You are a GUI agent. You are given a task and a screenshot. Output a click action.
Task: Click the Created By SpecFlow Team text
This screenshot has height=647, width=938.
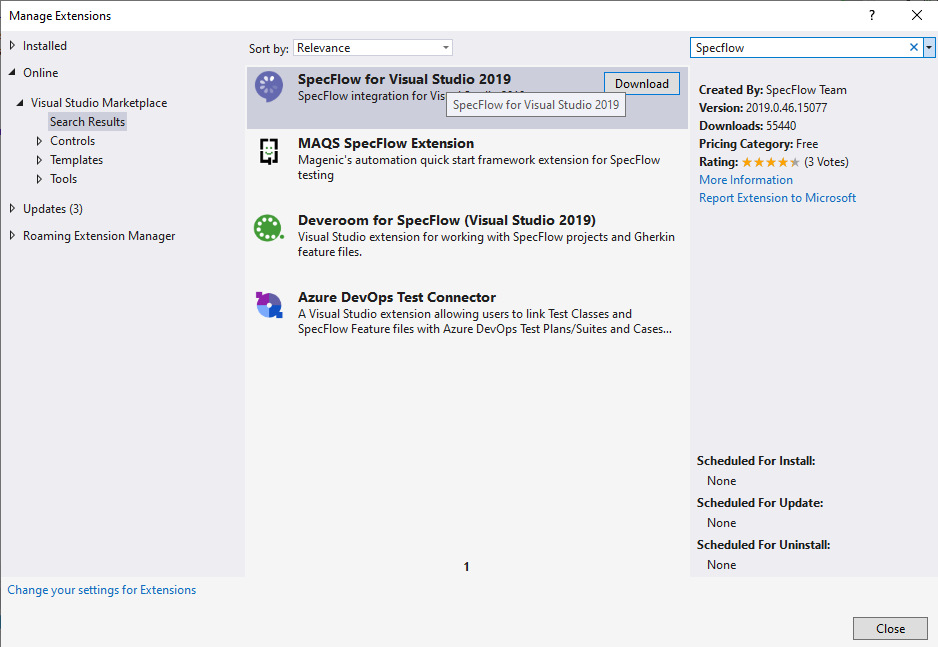772,90
